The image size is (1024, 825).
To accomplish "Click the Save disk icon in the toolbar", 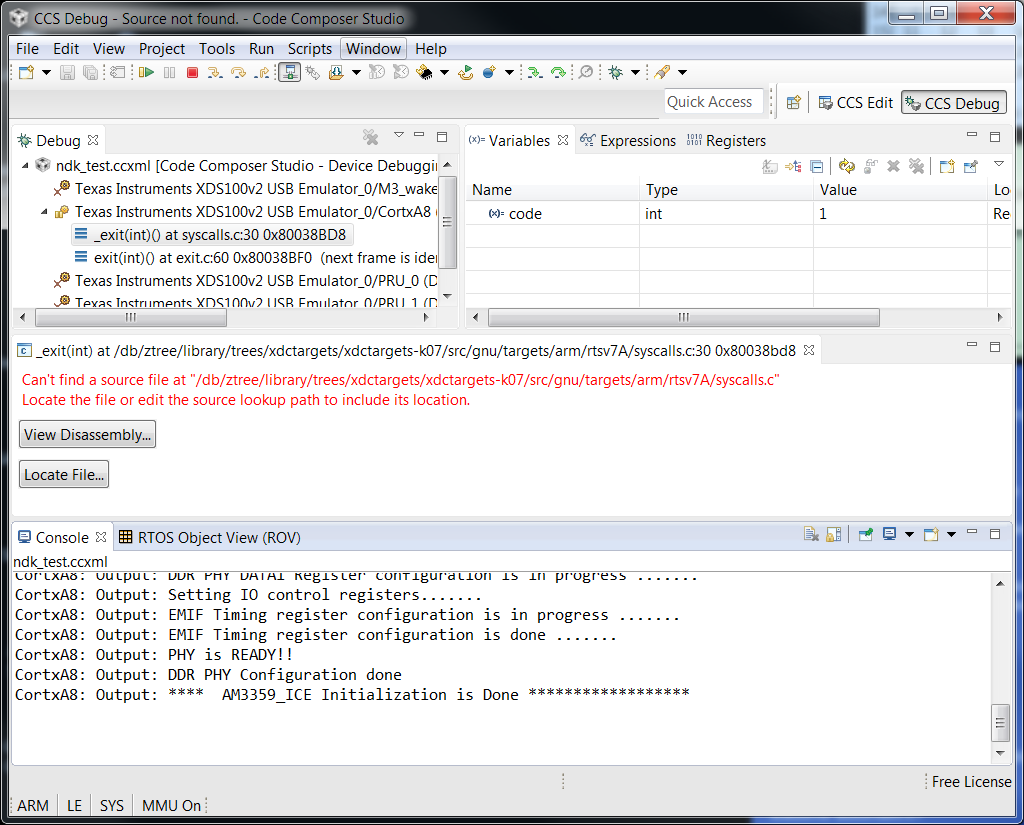I will point(67,72).
